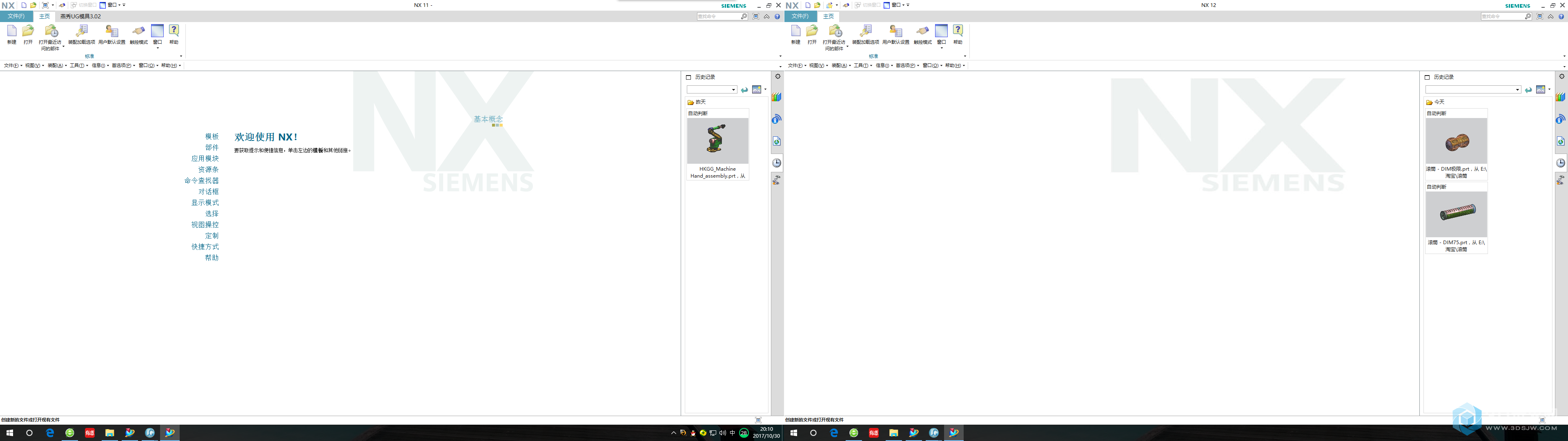The image size is (1568, 441).
Task: Click 新建 (New) in NX 11 ribbon
Action: tap(11, 35)
